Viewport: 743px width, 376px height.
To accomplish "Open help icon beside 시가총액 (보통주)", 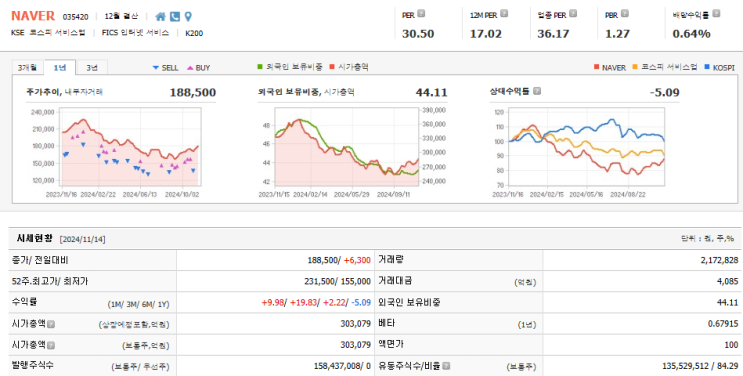I will pyautogui.click(x=51, y=346).
